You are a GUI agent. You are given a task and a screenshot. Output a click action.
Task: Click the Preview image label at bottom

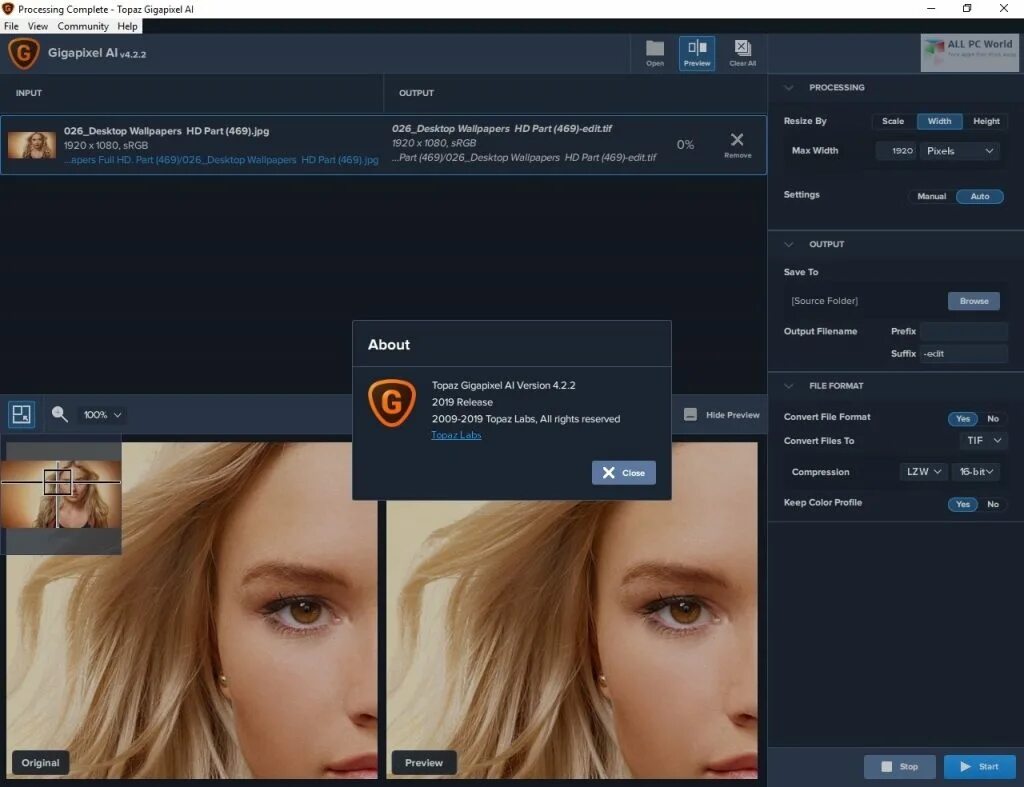point(424,763)
